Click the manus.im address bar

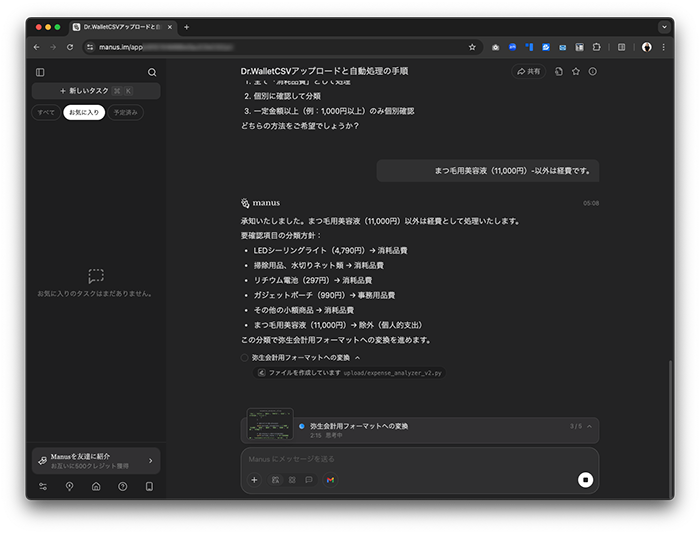[x=281, y=47]
